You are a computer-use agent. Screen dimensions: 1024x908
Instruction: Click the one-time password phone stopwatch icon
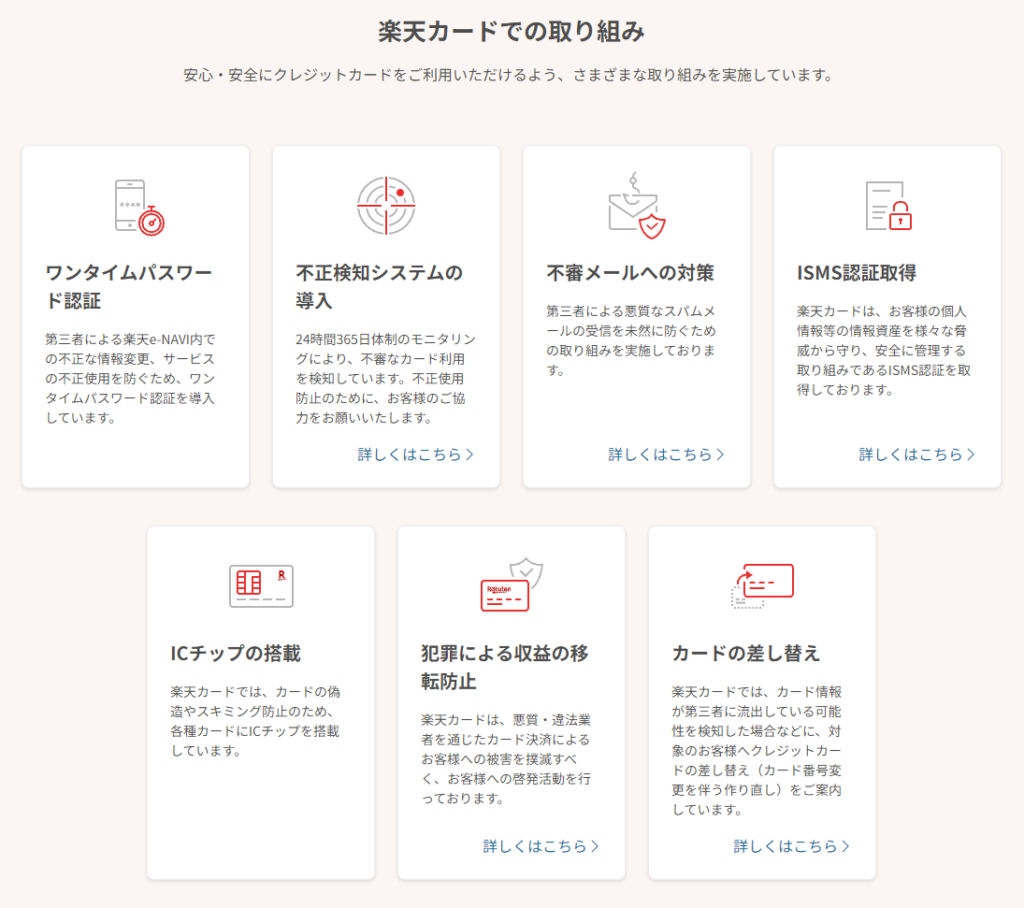139,207
